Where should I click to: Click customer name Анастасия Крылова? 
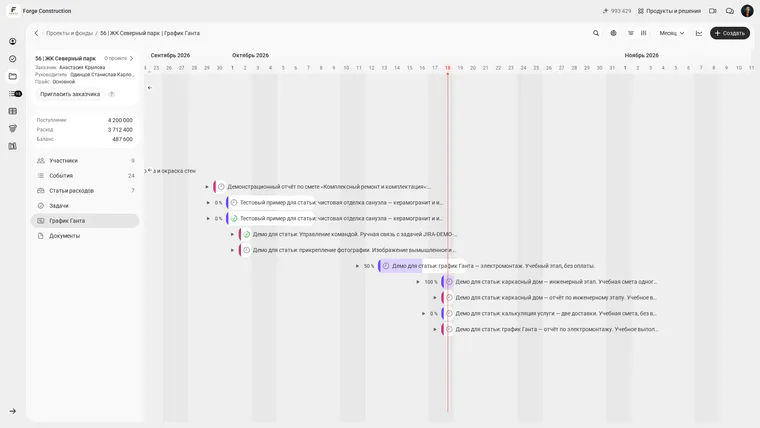pyautogui.click(x=82, y=67)
